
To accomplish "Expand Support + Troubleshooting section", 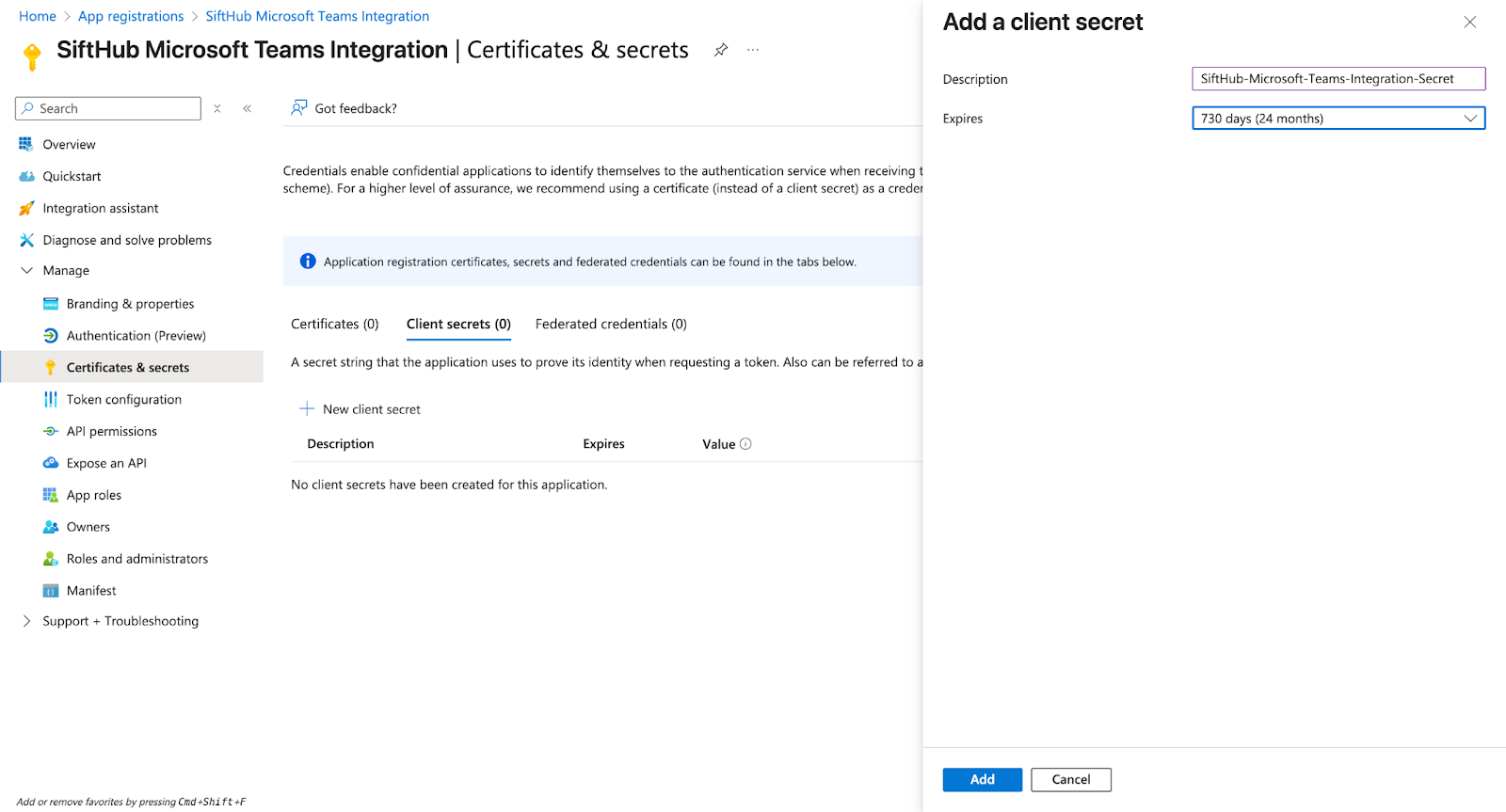I will (26, 621).
